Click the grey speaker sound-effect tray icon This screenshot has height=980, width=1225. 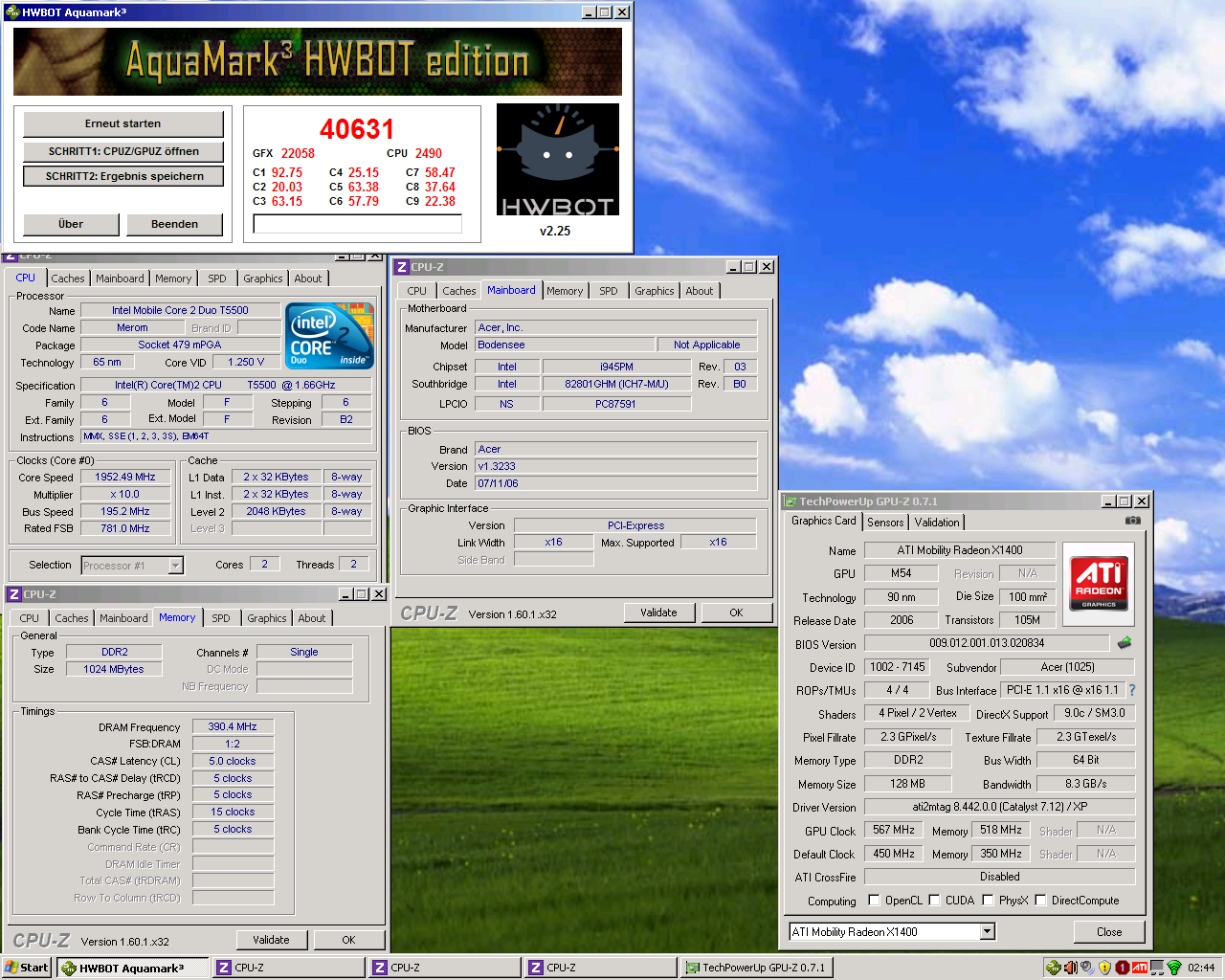[1087, 968]
